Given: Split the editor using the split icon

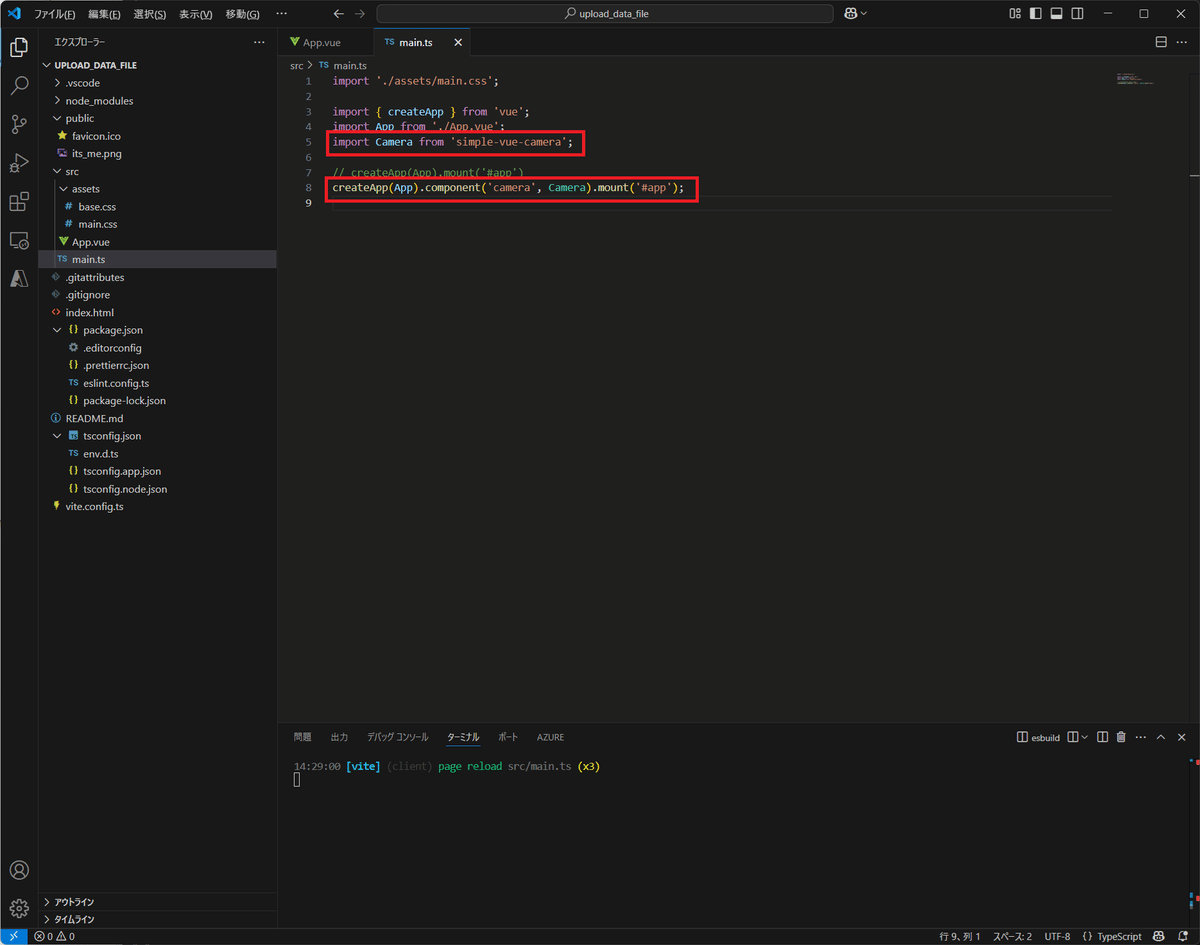Looking at the screenshot, I should click(1160, 42).
